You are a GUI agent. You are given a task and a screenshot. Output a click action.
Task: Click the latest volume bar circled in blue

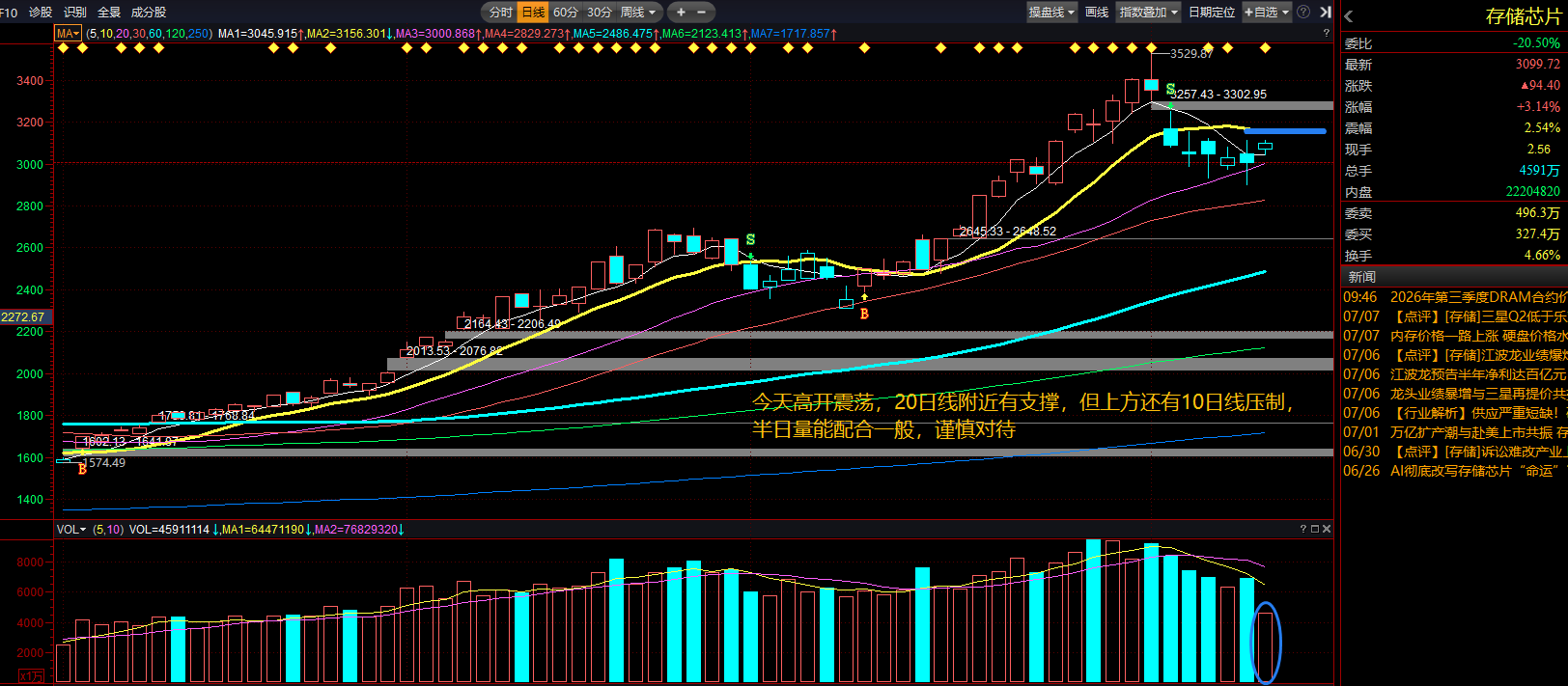click(1266, 646)
